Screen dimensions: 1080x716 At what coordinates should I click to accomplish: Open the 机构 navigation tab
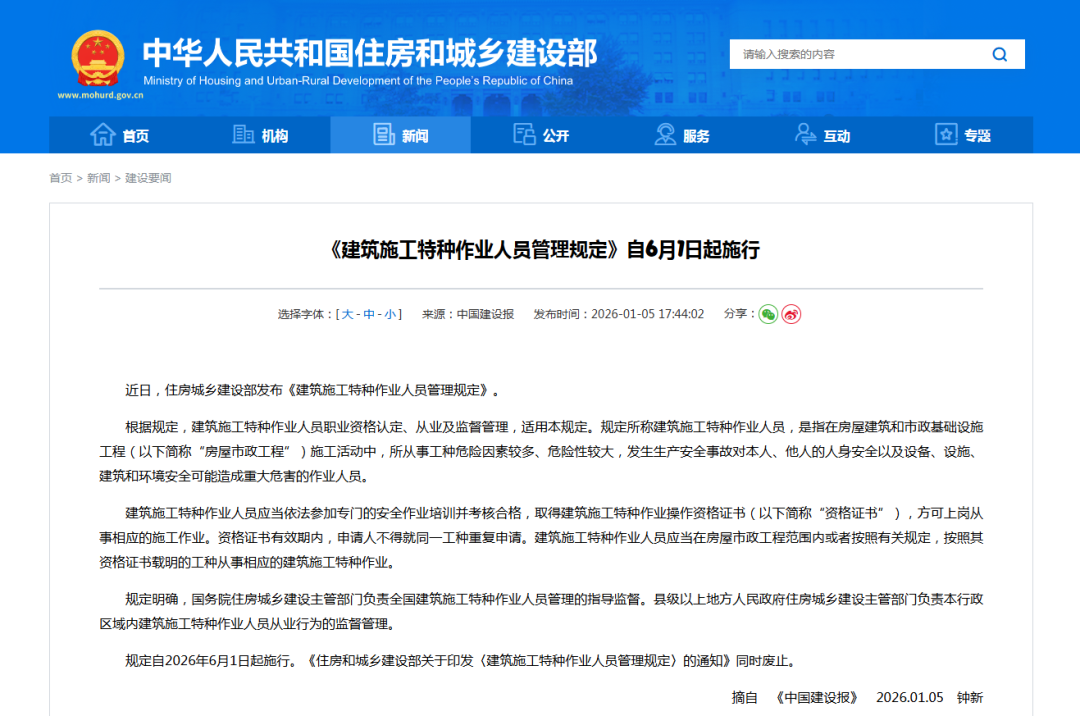[x=260, y=135]
